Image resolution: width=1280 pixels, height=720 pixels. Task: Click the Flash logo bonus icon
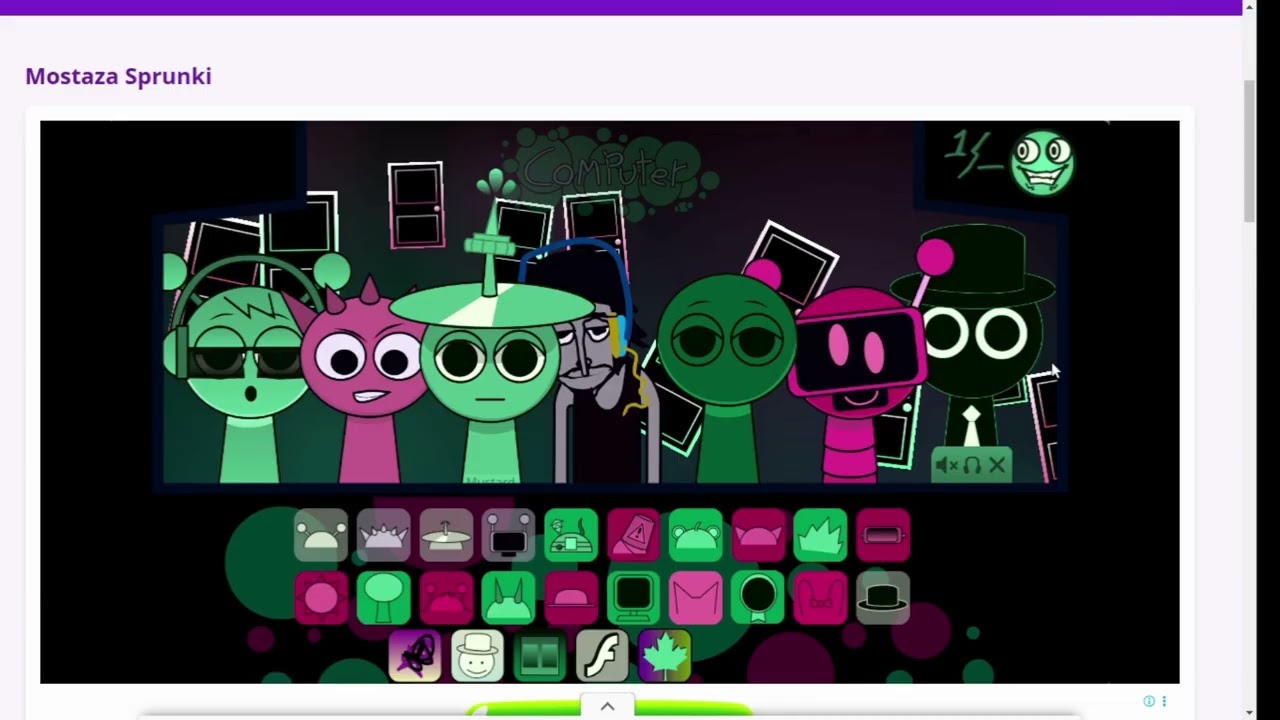602,656
